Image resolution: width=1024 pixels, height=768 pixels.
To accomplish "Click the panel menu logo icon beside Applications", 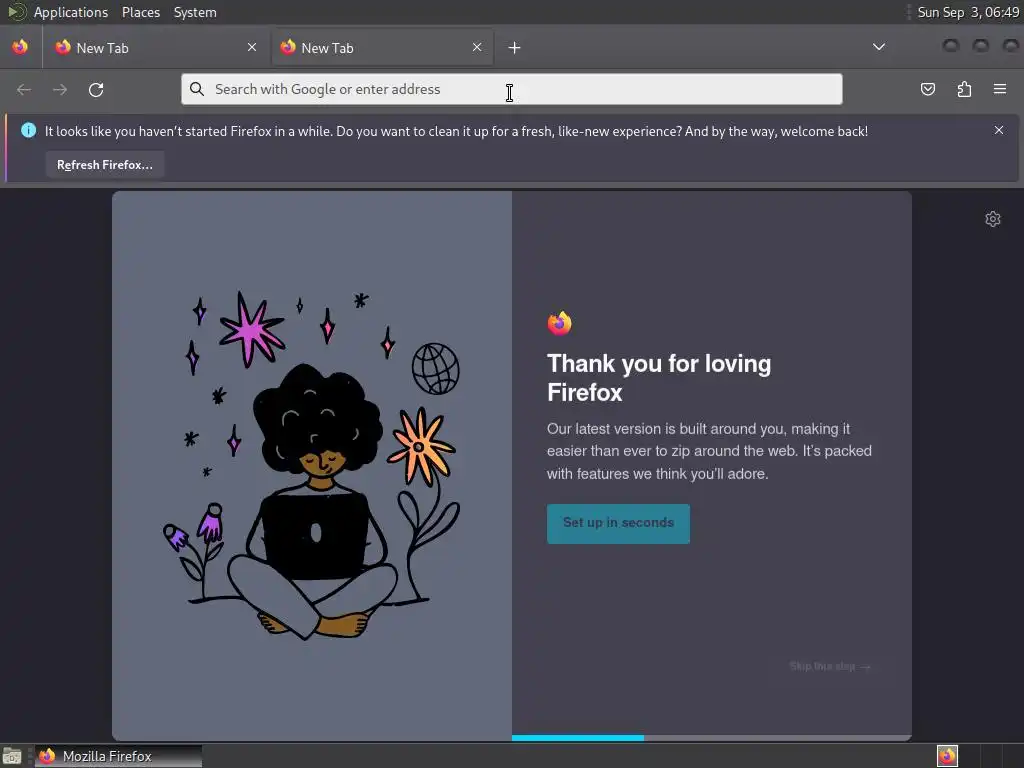I will click(16, 12).
